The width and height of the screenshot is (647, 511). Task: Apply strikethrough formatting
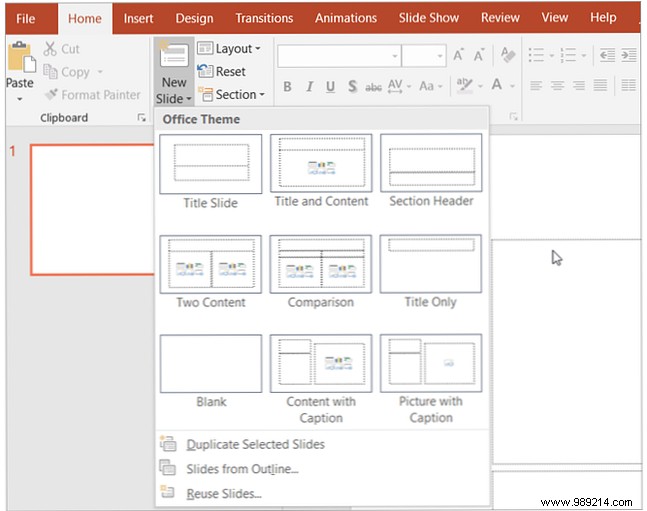pos(373,87)
